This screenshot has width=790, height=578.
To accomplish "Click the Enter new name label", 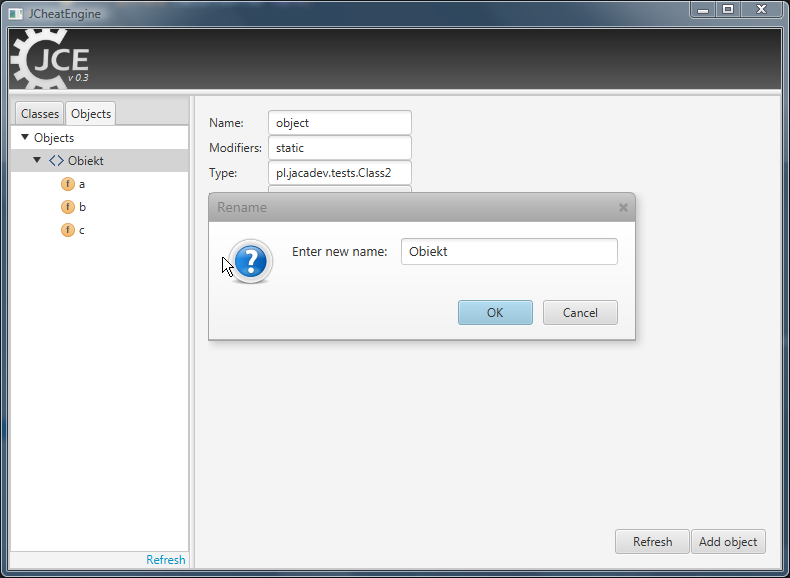I will click(x=340, y=251).
